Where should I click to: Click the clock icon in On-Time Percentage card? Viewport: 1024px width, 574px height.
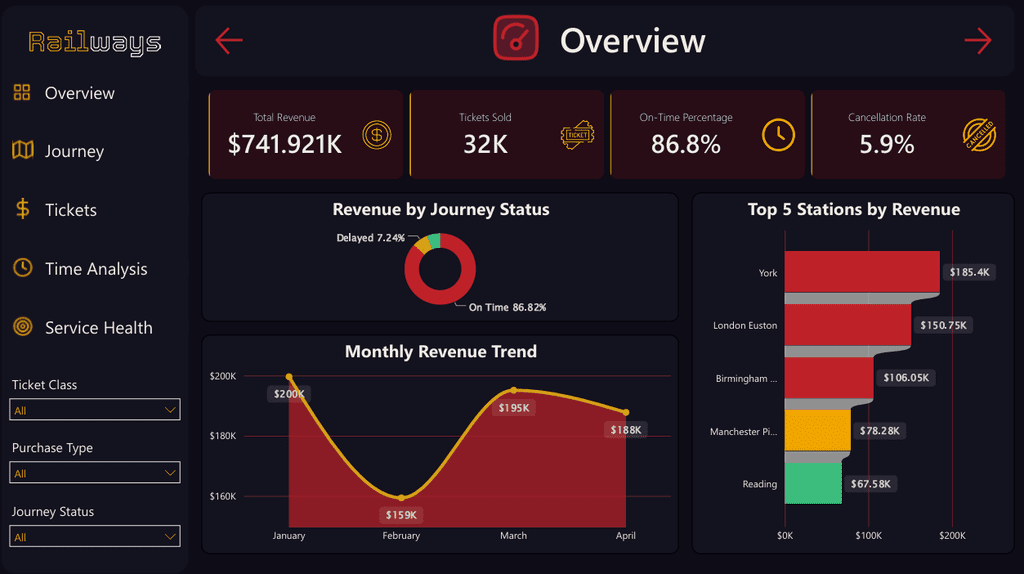778,135
